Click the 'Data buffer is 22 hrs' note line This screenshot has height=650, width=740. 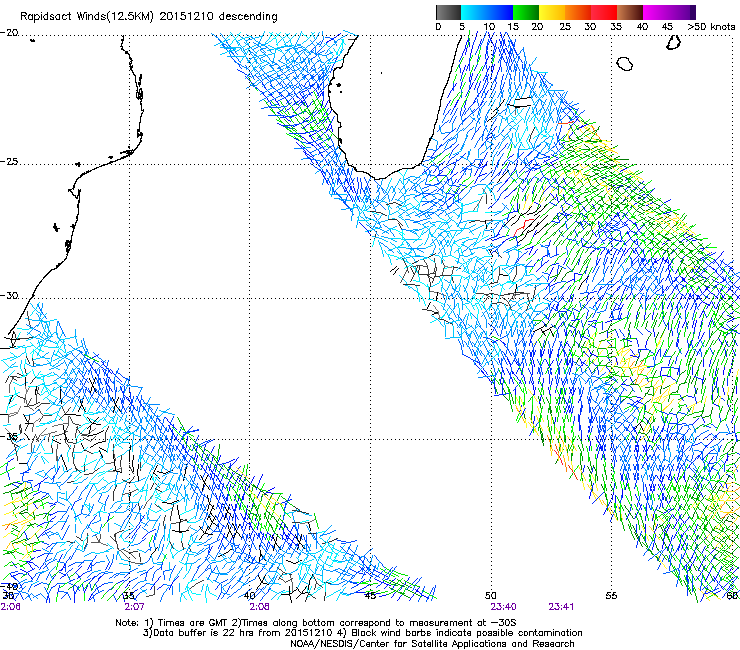(362, 633)
